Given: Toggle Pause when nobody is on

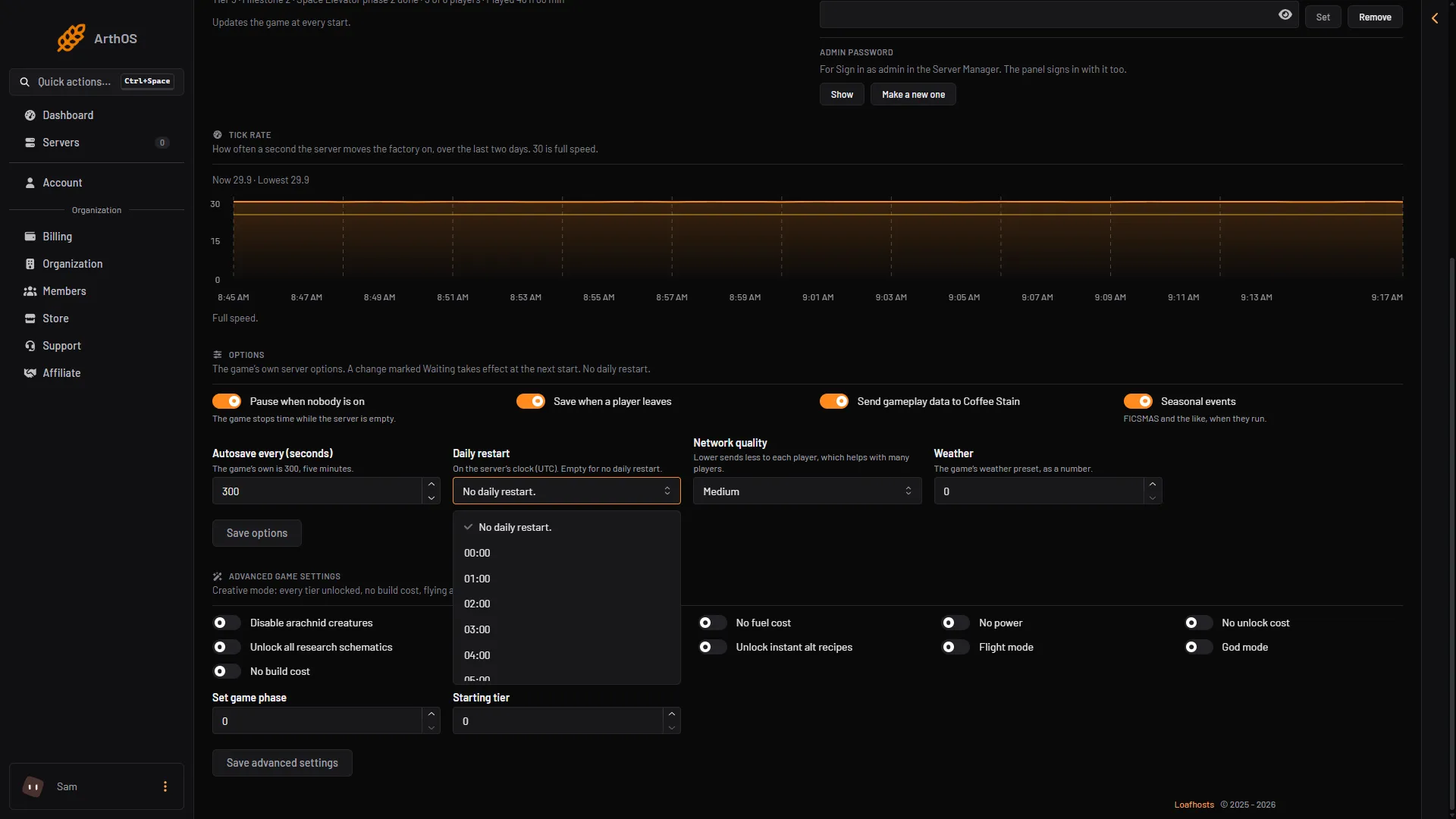Looking at the screenshot, I should click(227, 401).
